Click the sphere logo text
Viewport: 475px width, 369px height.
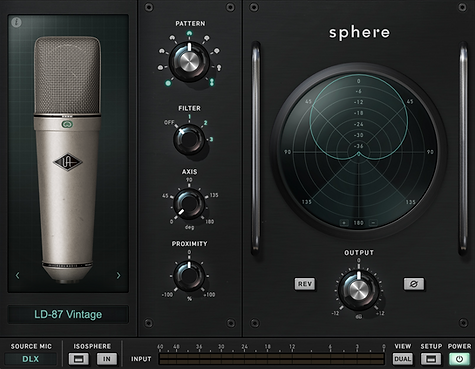tap(359, 33)
